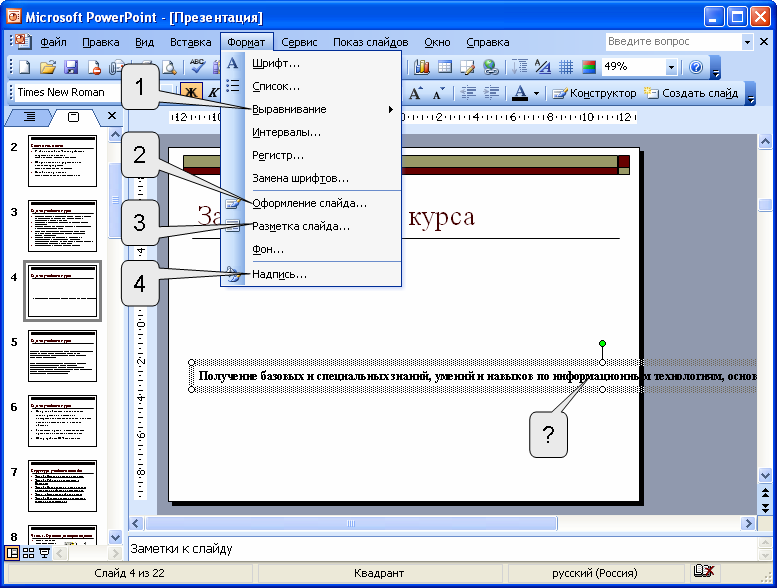Choose Замена шрифтов… menu entry
Screen dimensions: 777x588
[x=311, y=178]
